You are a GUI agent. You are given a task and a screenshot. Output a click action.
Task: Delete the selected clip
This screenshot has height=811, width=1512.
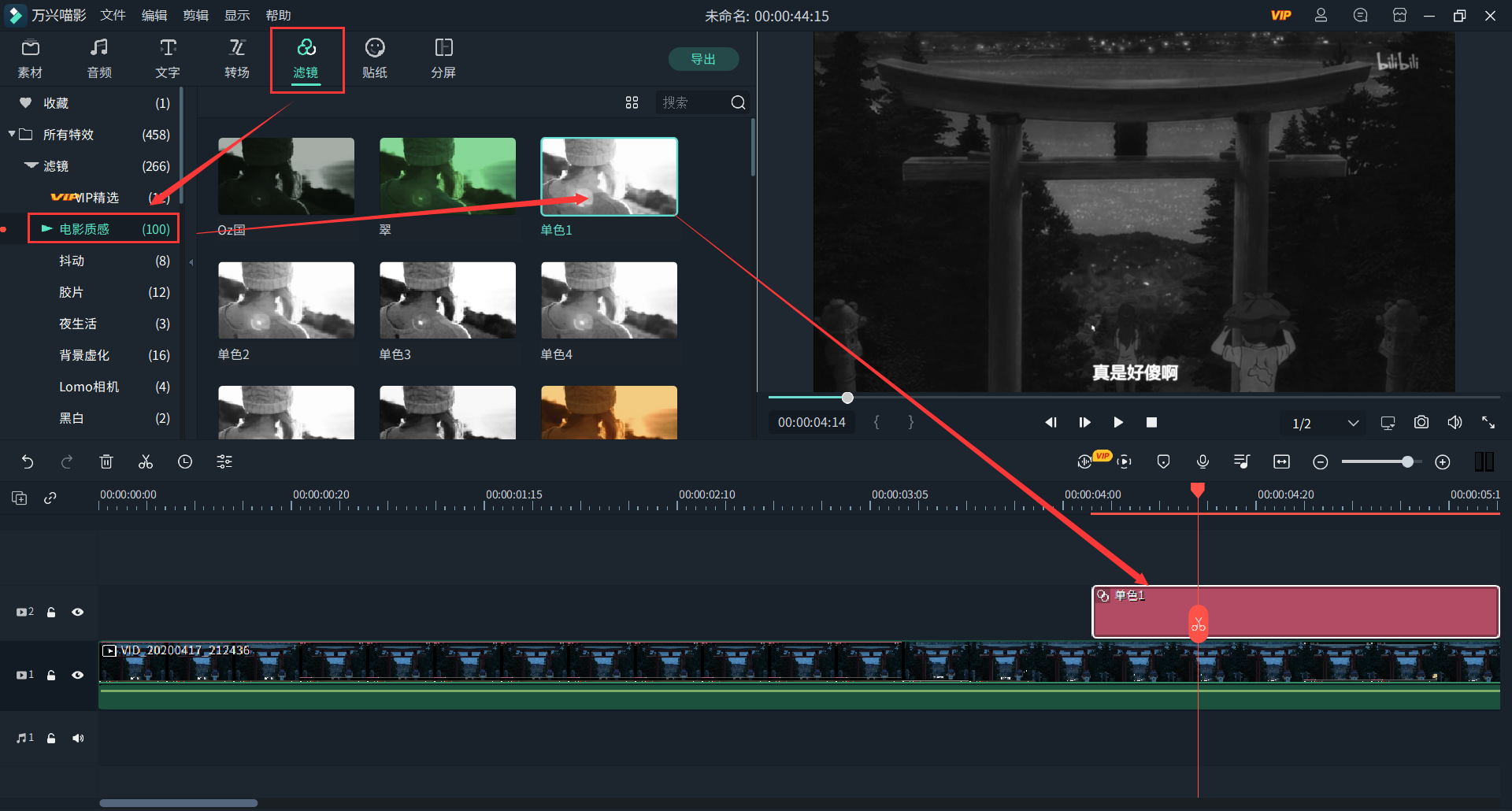[x=106, y=462]
